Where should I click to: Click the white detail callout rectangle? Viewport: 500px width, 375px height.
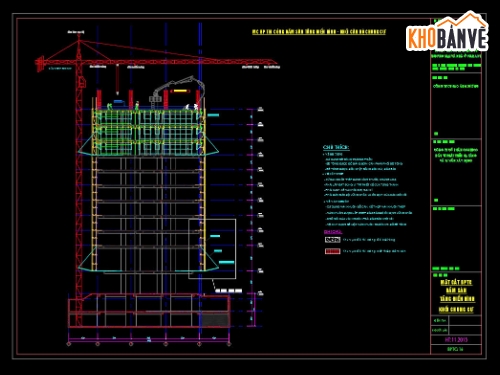pos(212,249)
